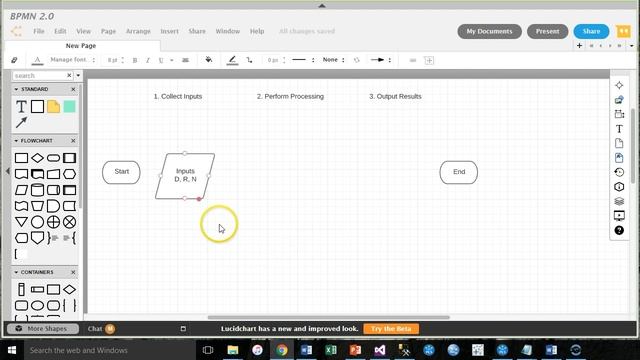This screenshot has height=360, width=640.
Task: Click the font size stepper
Action: coord(122,60)
